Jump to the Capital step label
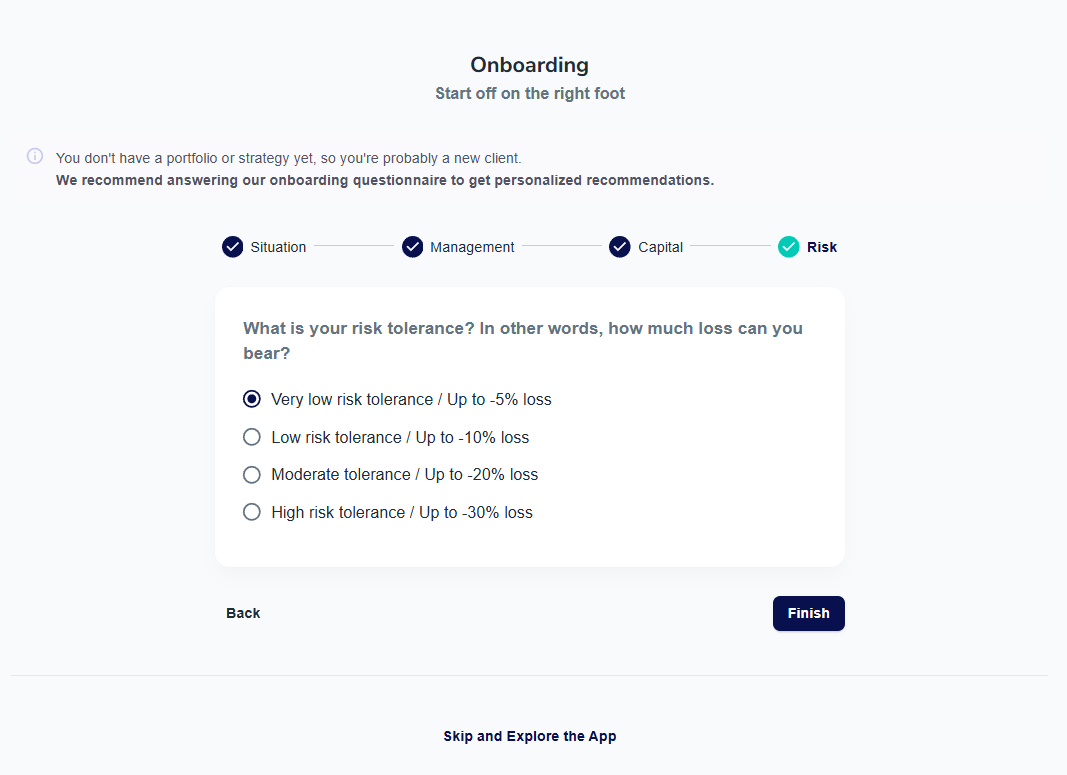The height and width of the screenshot is (775, 1067). [660, 247]
